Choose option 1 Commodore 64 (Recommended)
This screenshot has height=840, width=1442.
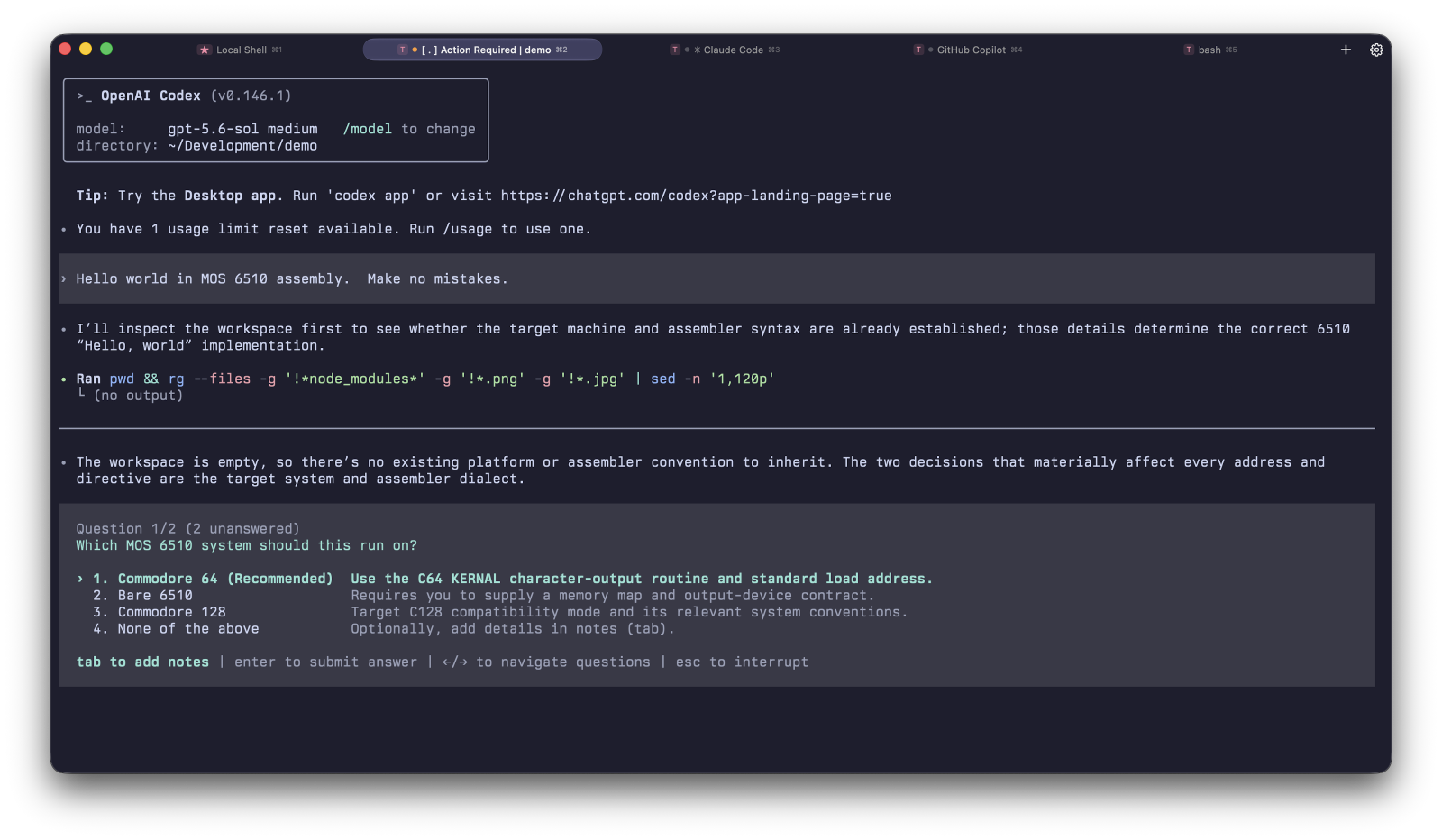pyautogui.click(x=213, y=579)
